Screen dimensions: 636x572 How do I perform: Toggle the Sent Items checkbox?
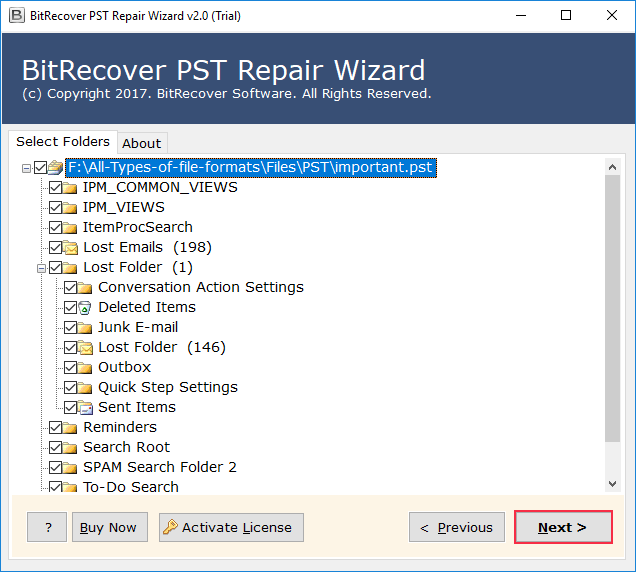(x=71, y=407)
